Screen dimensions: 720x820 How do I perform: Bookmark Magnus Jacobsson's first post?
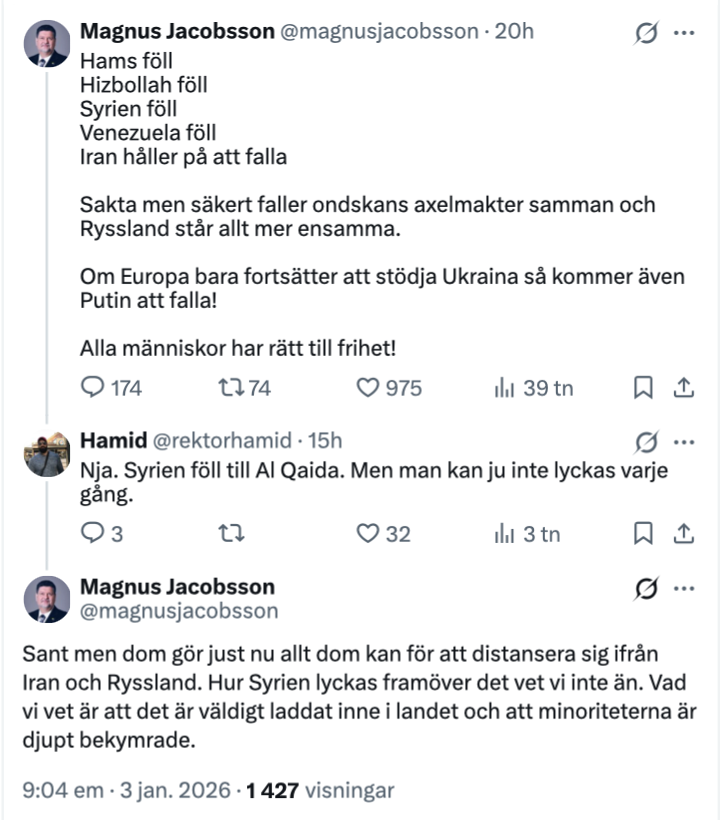click(644, 388)
